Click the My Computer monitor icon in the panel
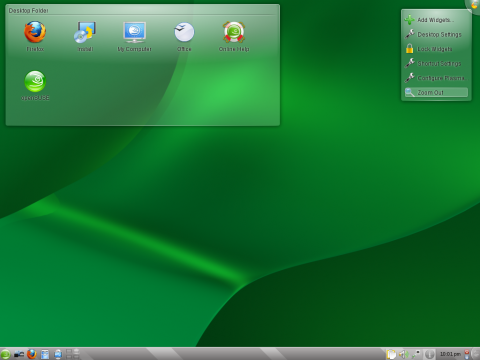The height and width of the screenshot is (360, 480). 58,354
